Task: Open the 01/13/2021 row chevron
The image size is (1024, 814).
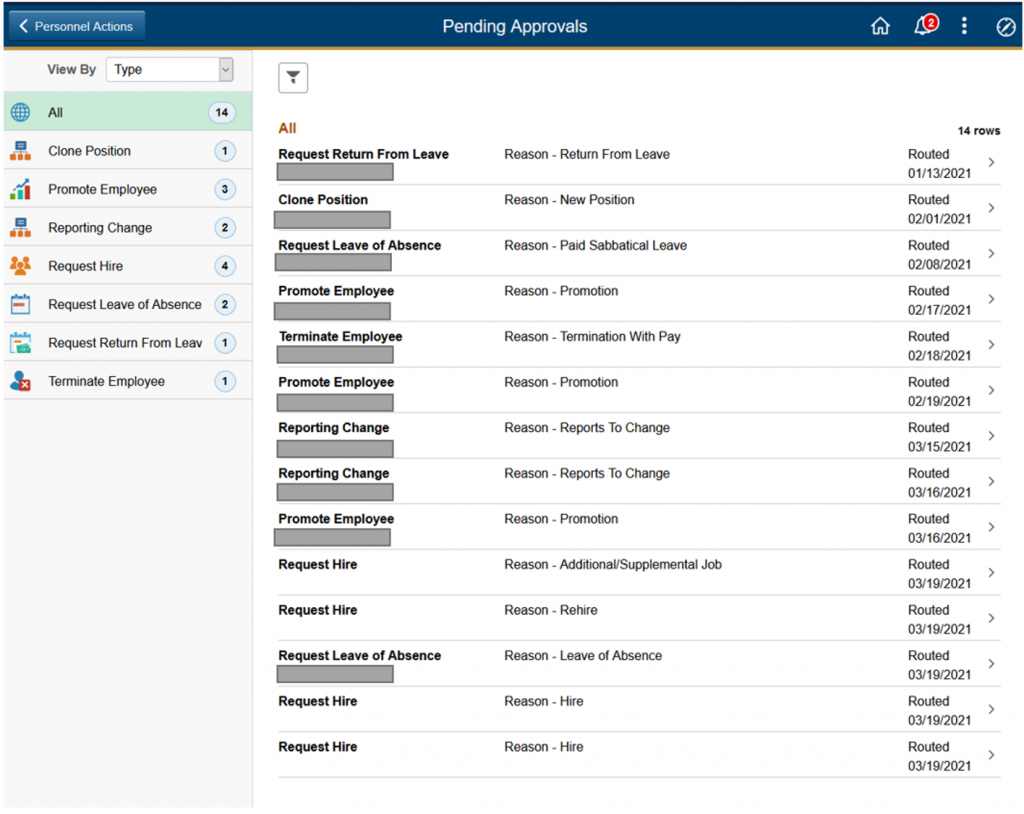Action: (x=991, y=163)
